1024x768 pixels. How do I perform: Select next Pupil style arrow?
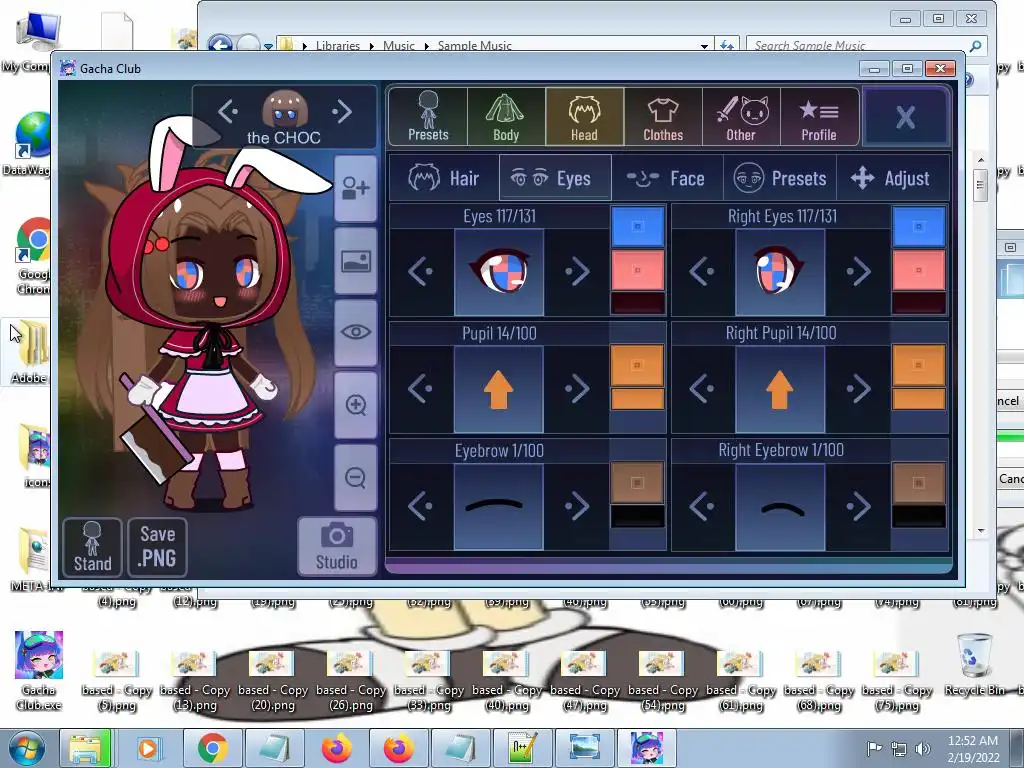coord(577,389)
